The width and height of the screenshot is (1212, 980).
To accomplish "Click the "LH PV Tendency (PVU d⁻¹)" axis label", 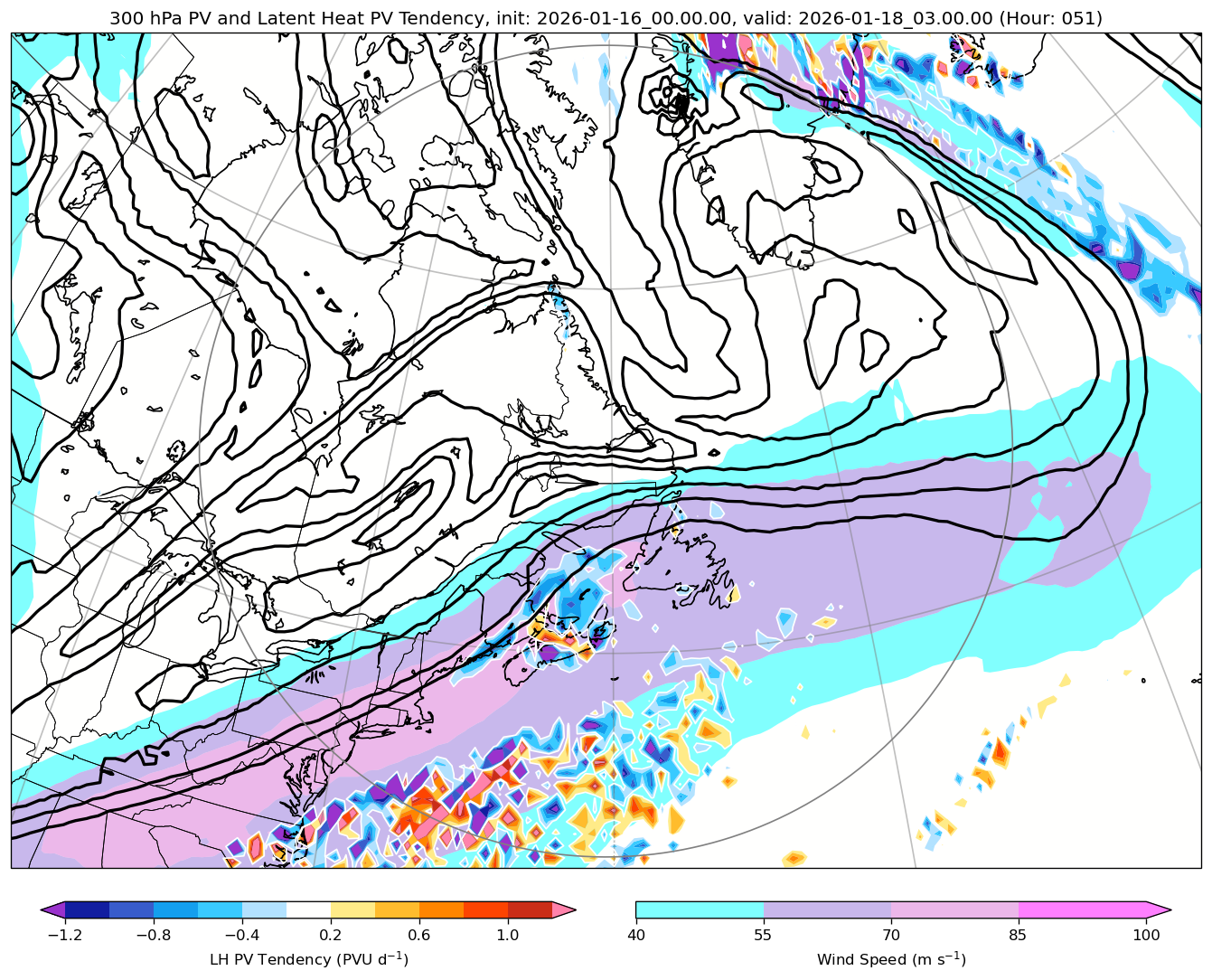I will 308,959.
